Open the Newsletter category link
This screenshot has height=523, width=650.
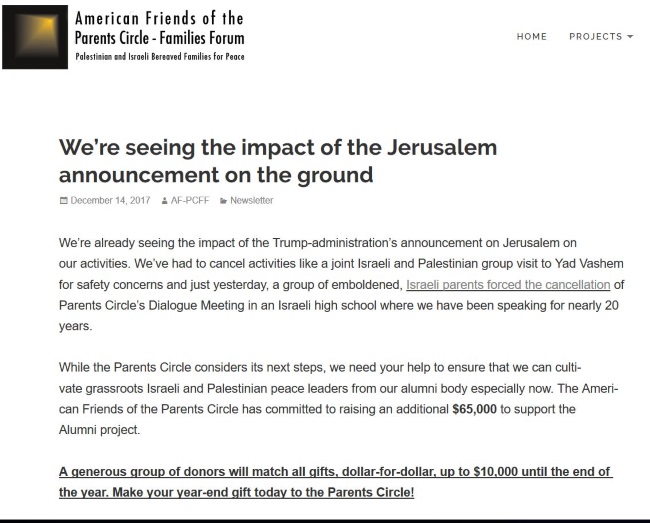[x=251, y=200]
